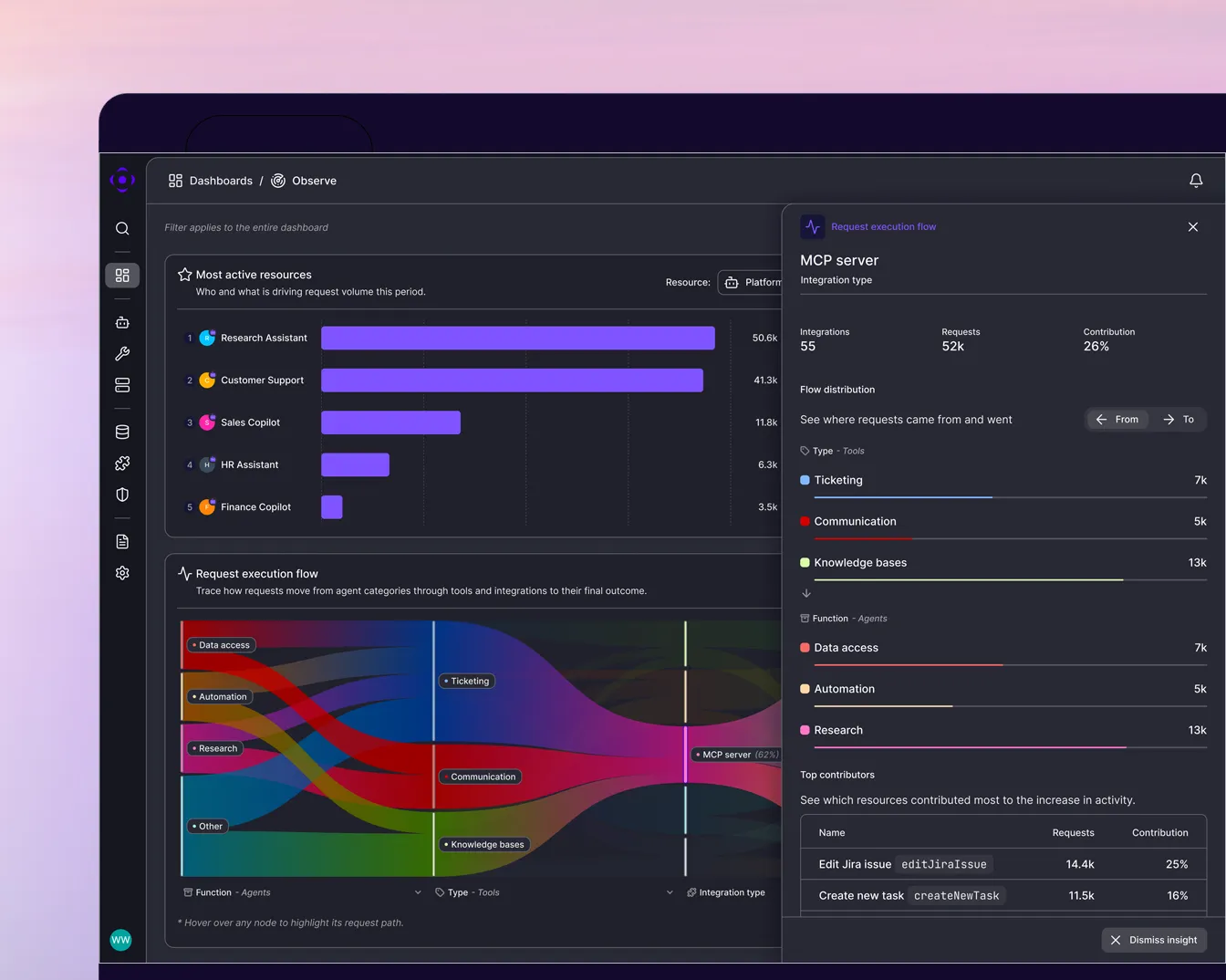Click the Dashboards breadcrumb icon
The width and height of the screenshot is (1226, 980).
[x=175, y=181]
